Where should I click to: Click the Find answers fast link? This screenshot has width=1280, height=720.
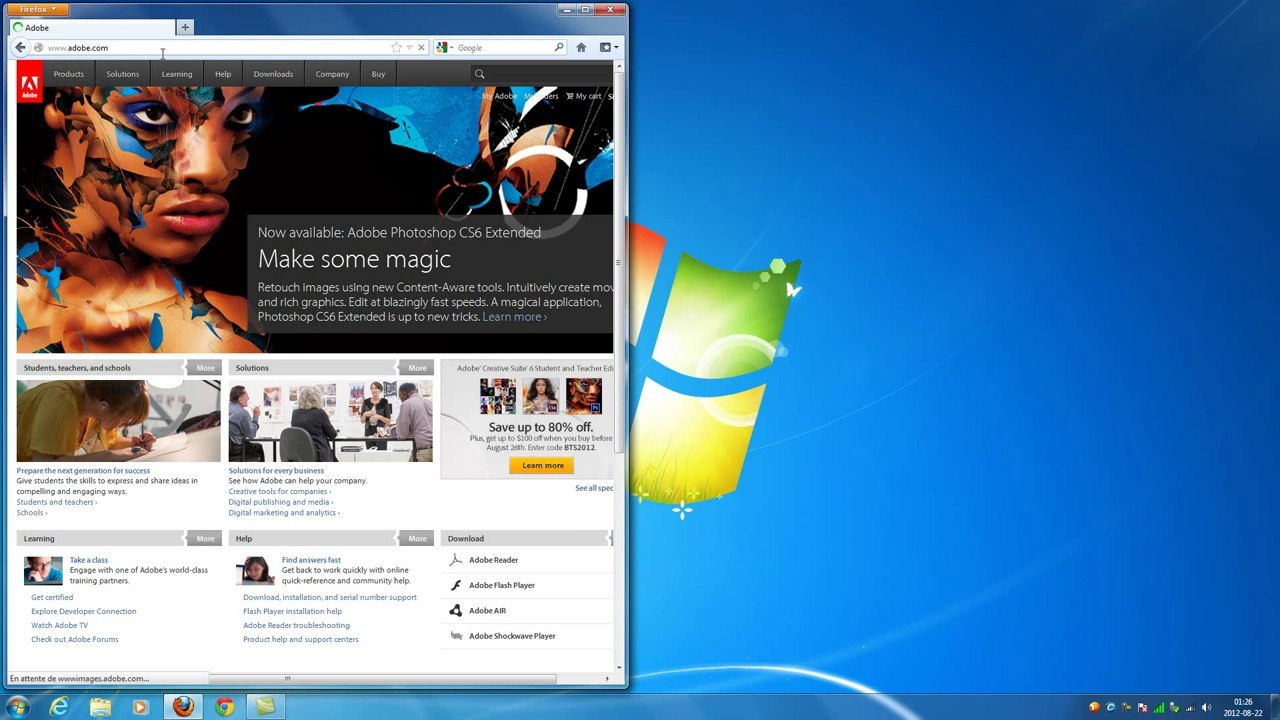point(311,560)
